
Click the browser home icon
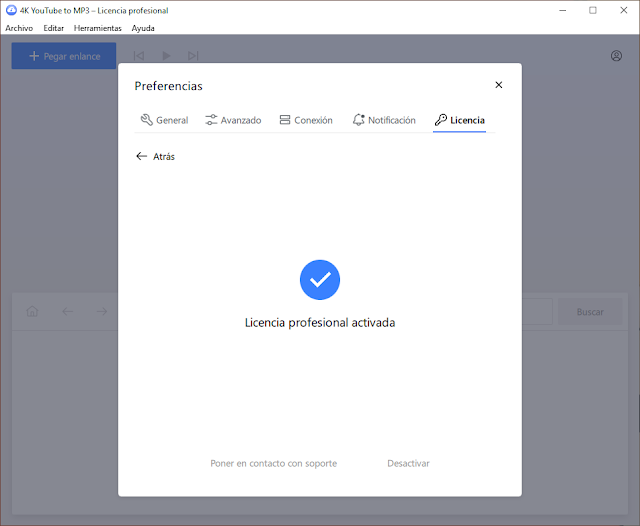32,311
